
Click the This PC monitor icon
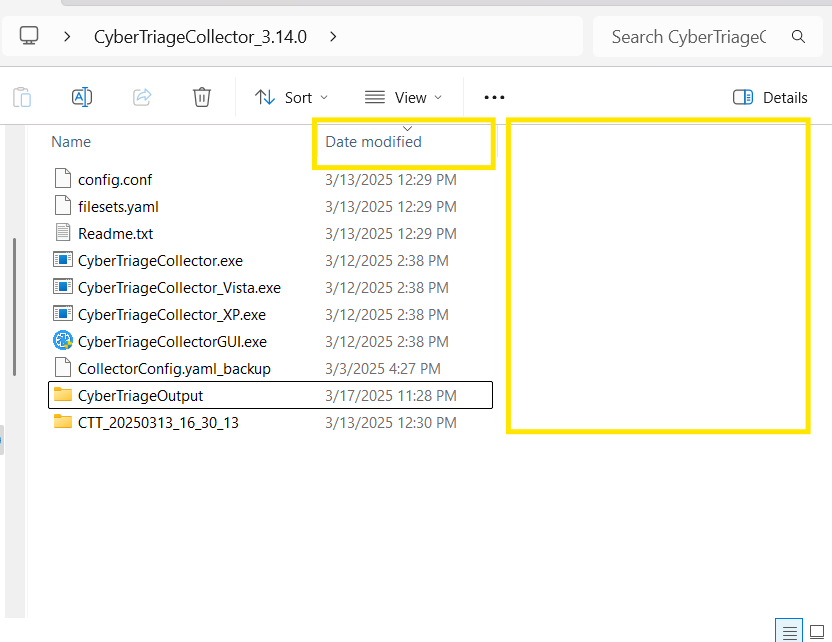click(29, 36)
